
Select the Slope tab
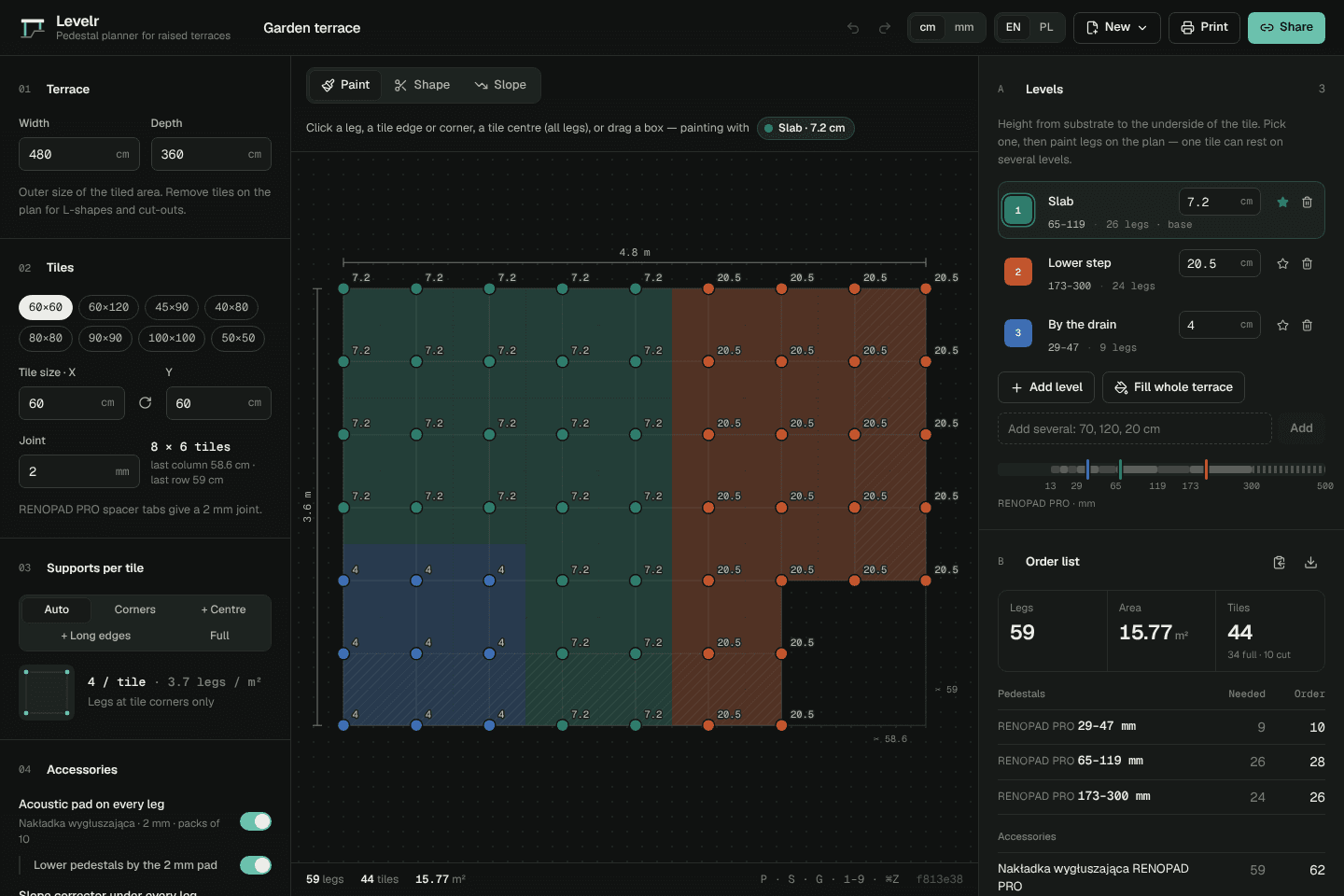click(500, 85)
